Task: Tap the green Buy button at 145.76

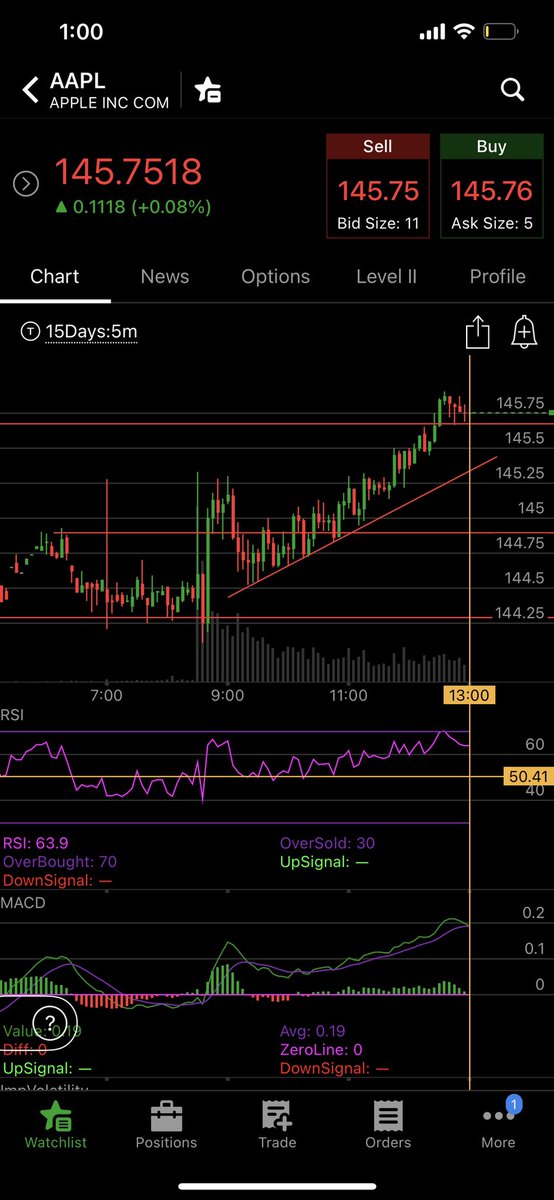Action: click(492, 186)
